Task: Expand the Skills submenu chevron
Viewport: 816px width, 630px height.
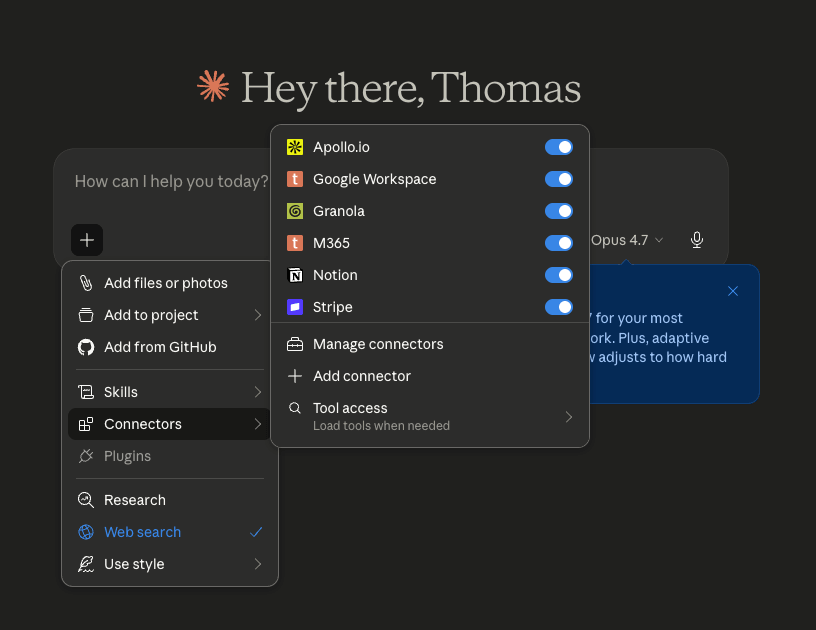Action: click(x=258, y=392)
